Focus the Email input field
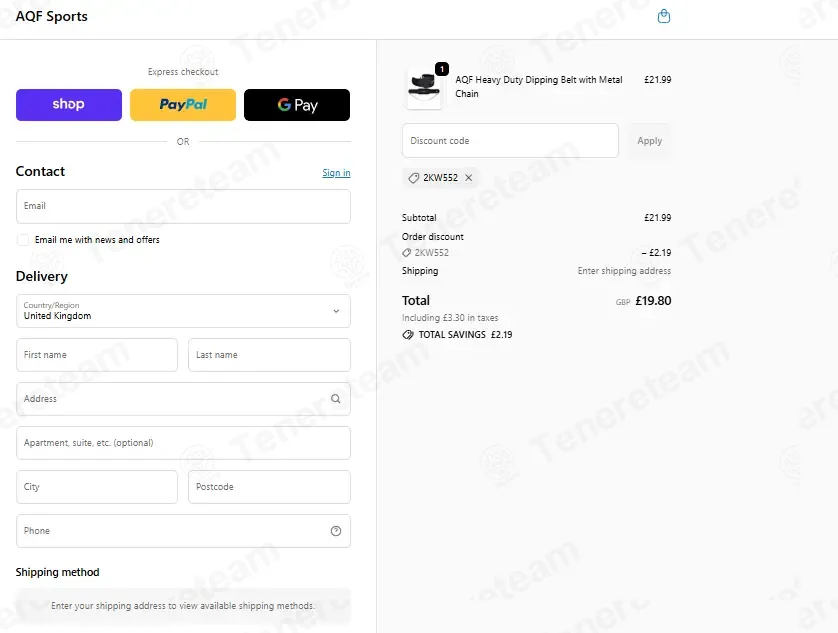Viewport: 838px width, 633px height. [183, 206]
